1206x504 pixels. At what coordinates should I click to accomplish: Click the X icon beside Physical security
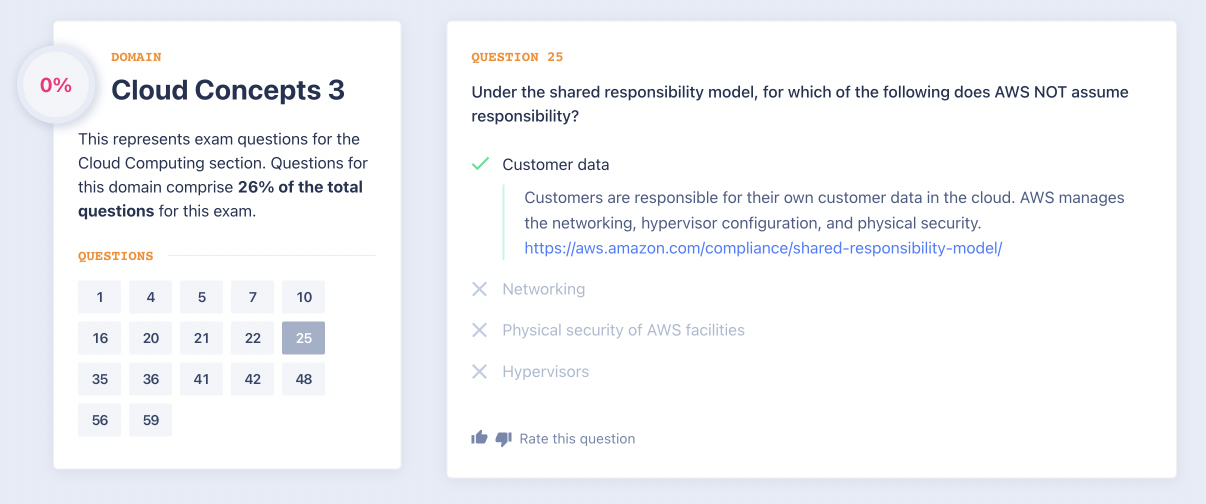click(480, 330)
